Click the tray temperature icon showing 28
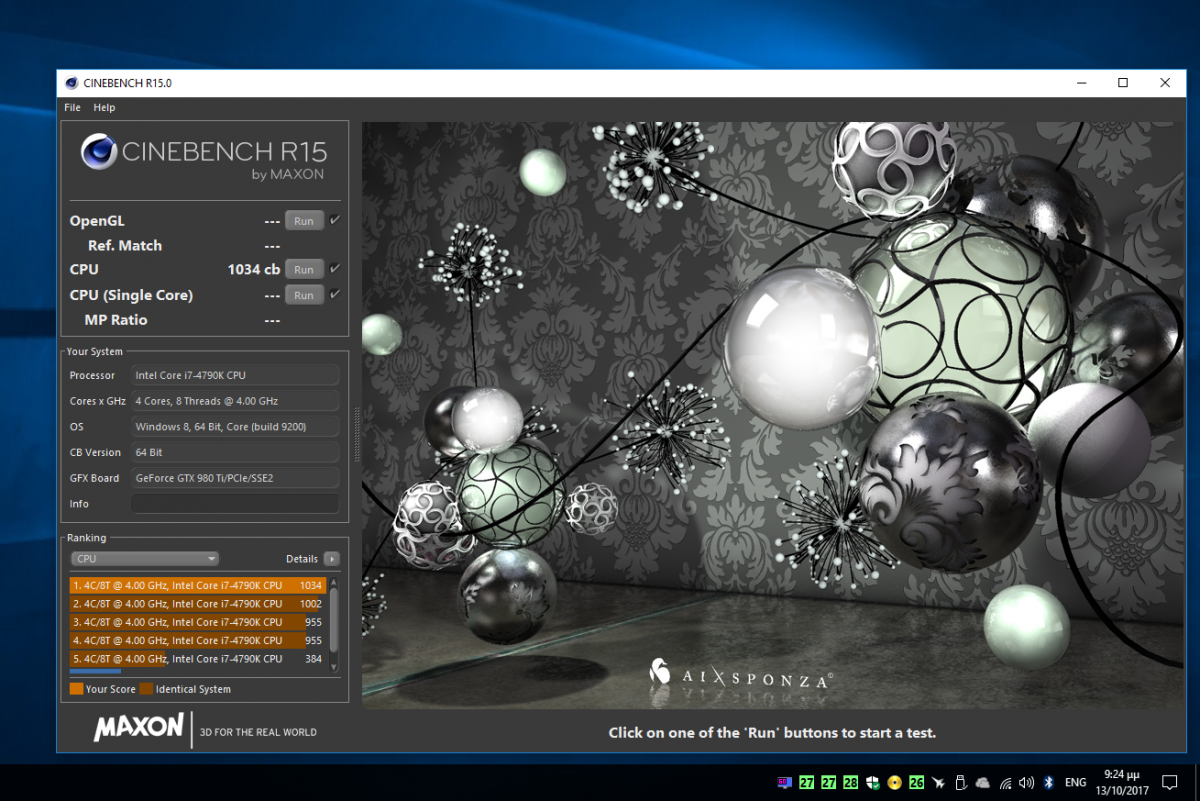 coord(851,782)
